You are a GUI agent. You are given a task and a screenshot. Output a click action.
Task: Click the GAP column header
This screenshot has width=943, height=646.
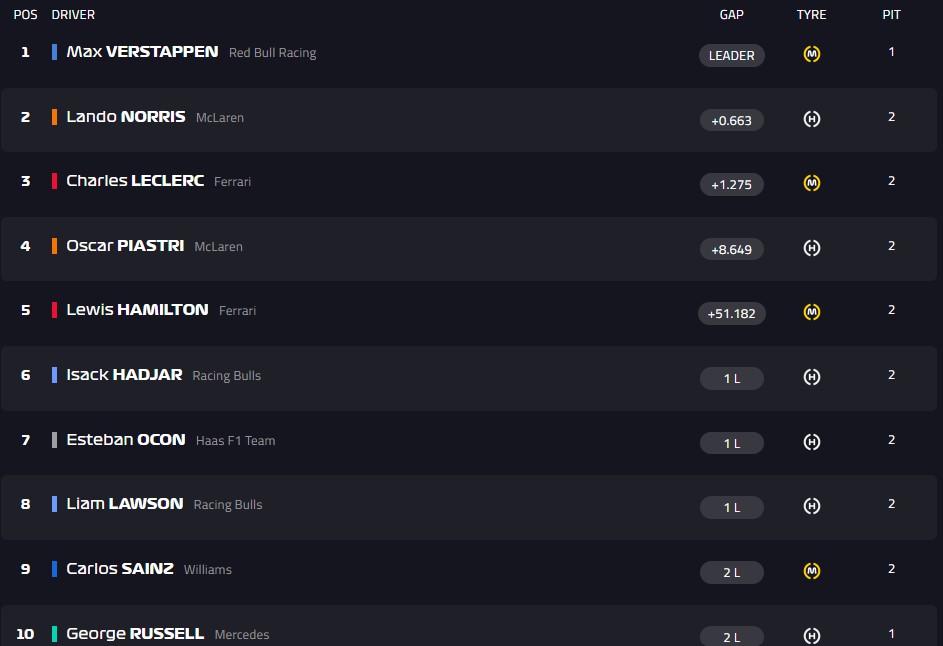732,15
